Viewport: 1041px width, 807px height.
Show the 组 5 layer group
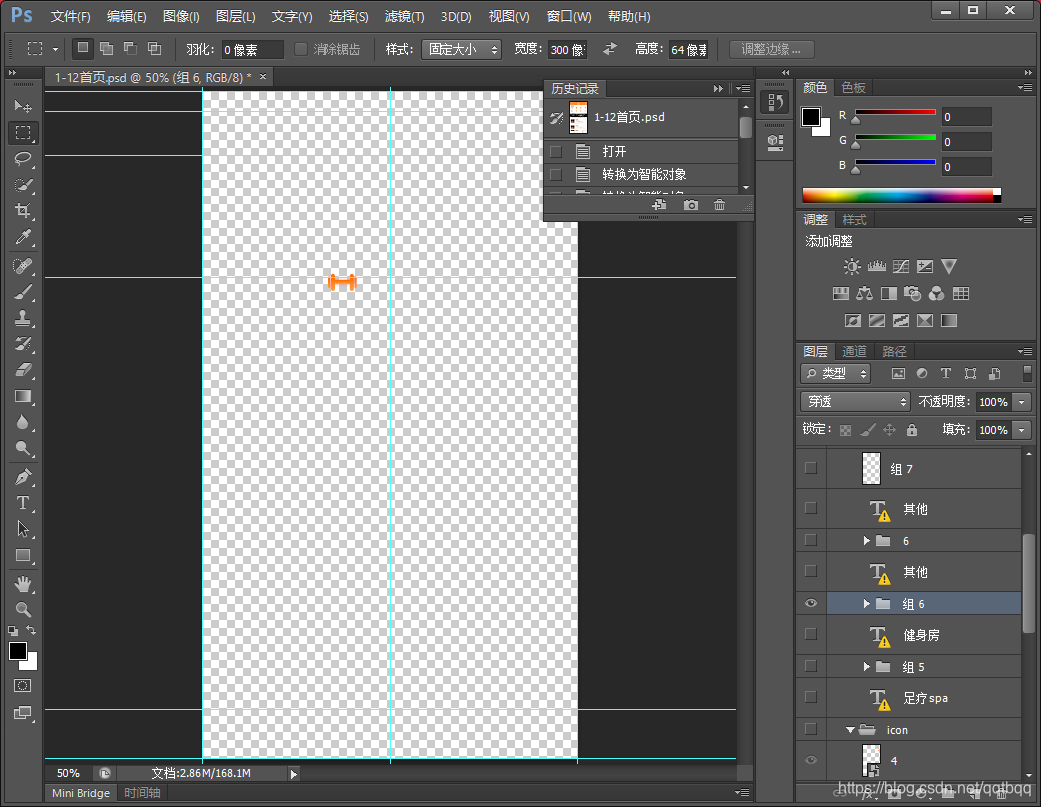pyautogui.click(x=811, y=666)
